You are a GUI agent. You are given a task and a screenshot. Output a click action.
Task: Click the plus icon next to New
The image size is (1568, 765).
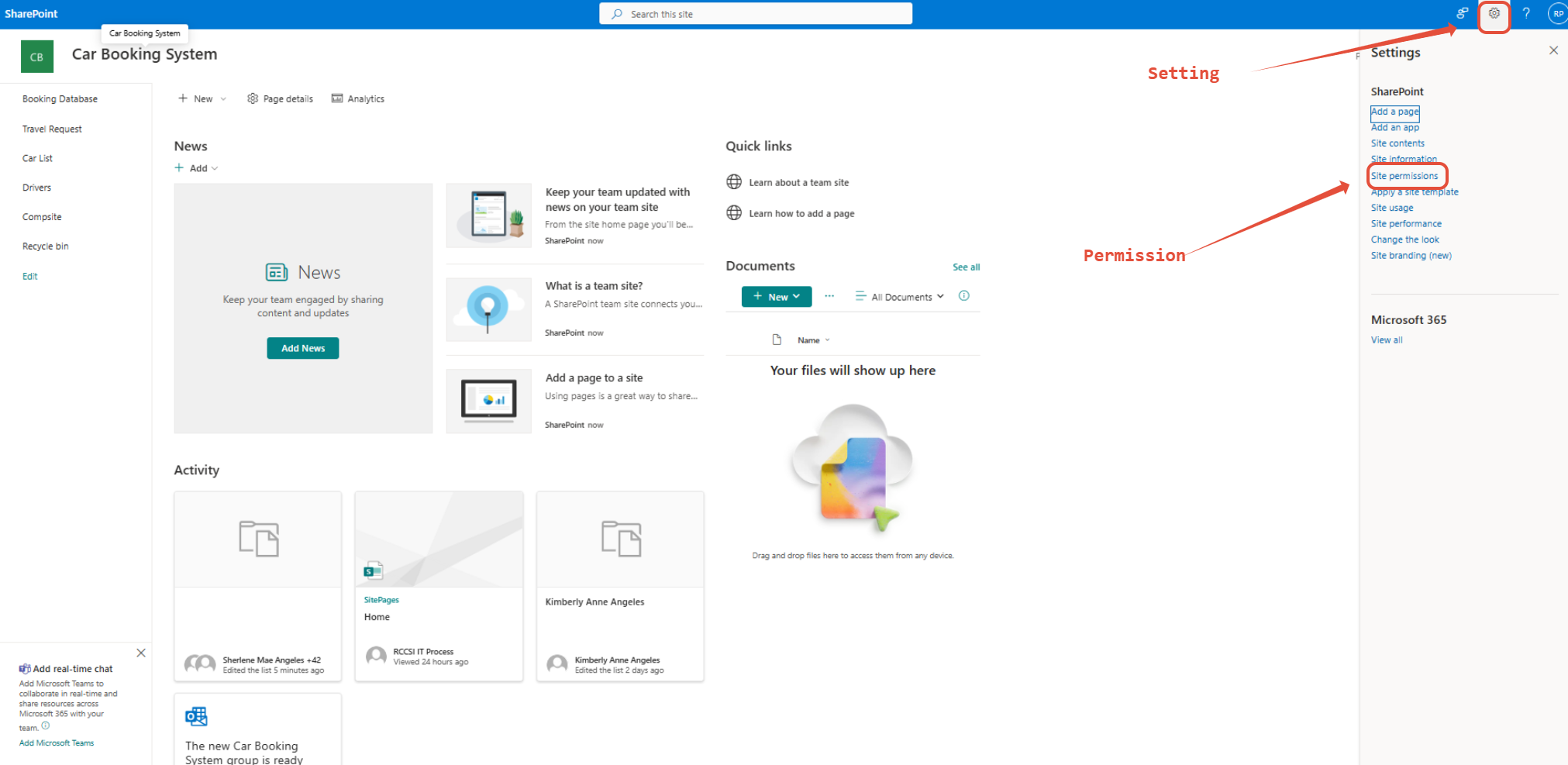pos(183,98)
